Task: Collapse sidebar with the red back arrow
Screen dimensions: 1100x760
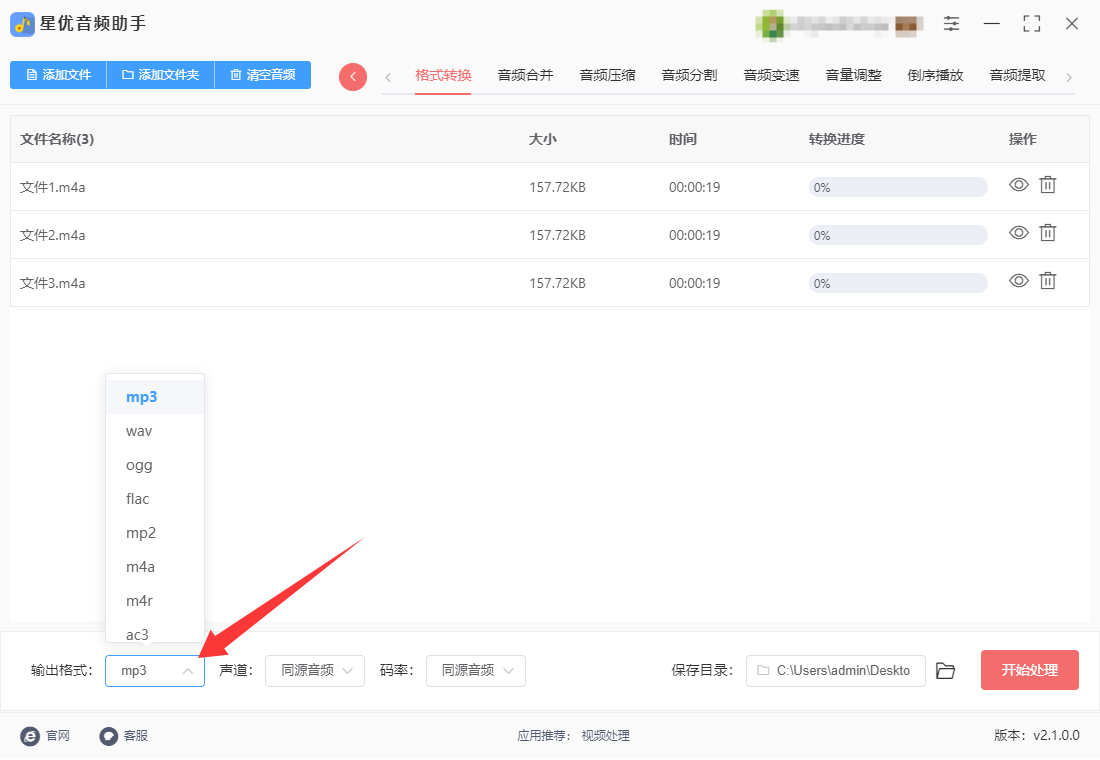Action: pyautogui.click(x=353, y=76)
